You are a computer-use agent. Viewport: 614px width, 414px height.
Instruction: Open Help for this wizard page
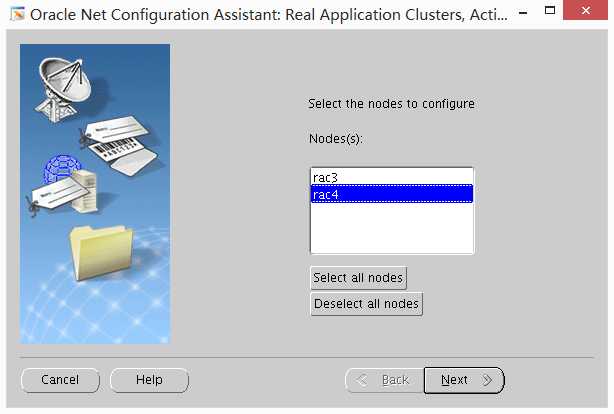[x=149, y=380]
